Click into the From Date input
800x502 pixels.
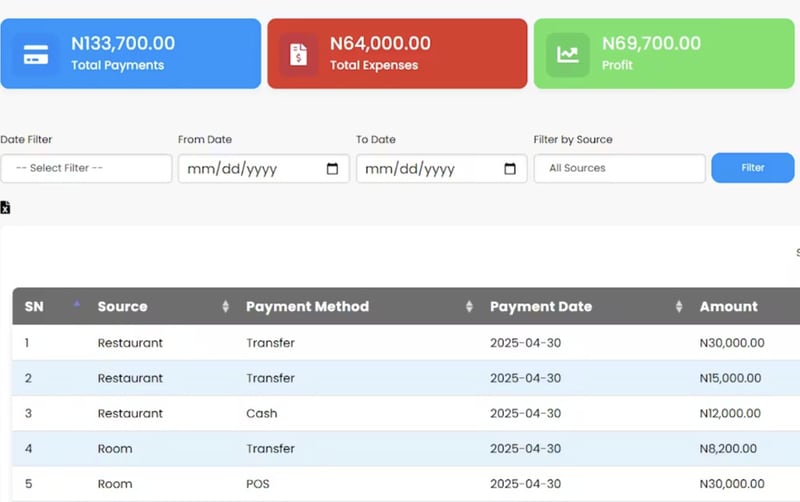tap(250, 169)
